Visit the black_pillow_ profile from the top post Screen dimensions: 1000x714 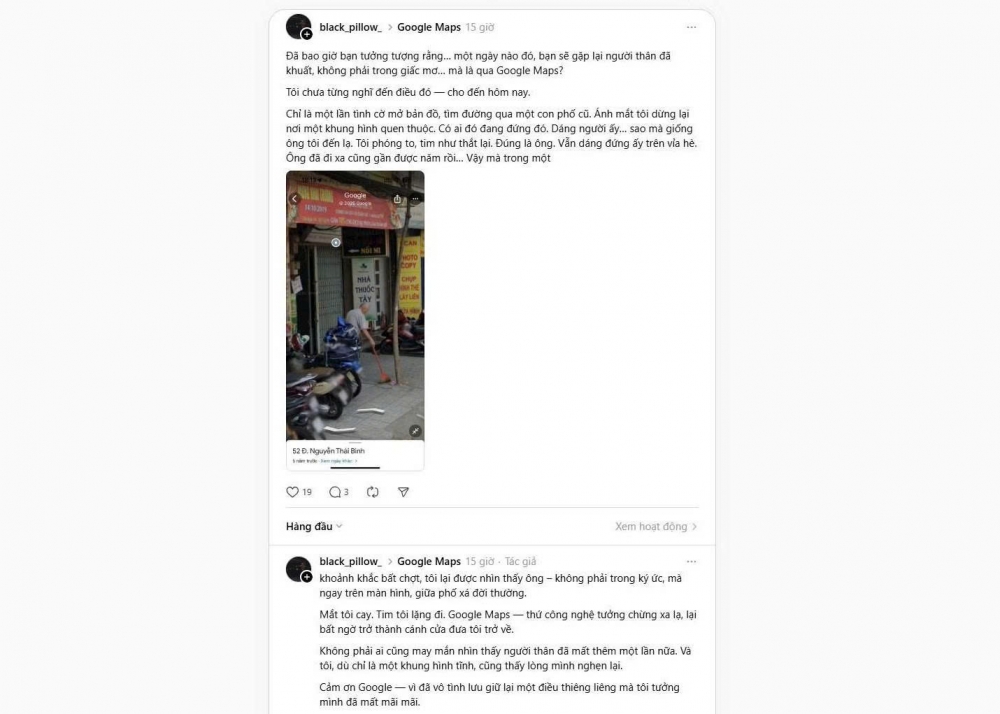(350, 27)
